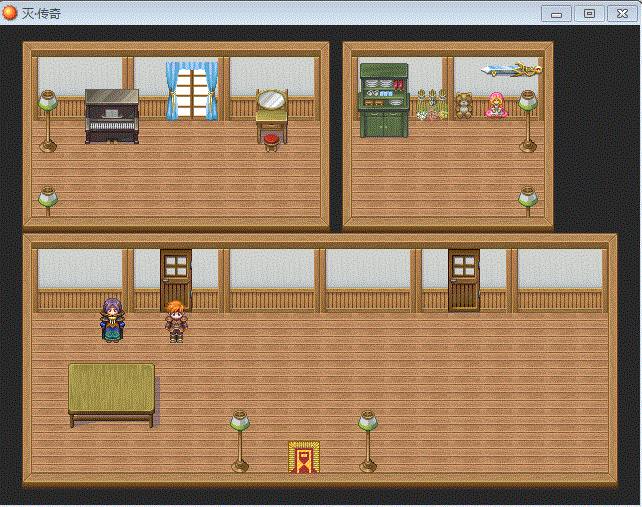Click the olive green table

point(112,395)
